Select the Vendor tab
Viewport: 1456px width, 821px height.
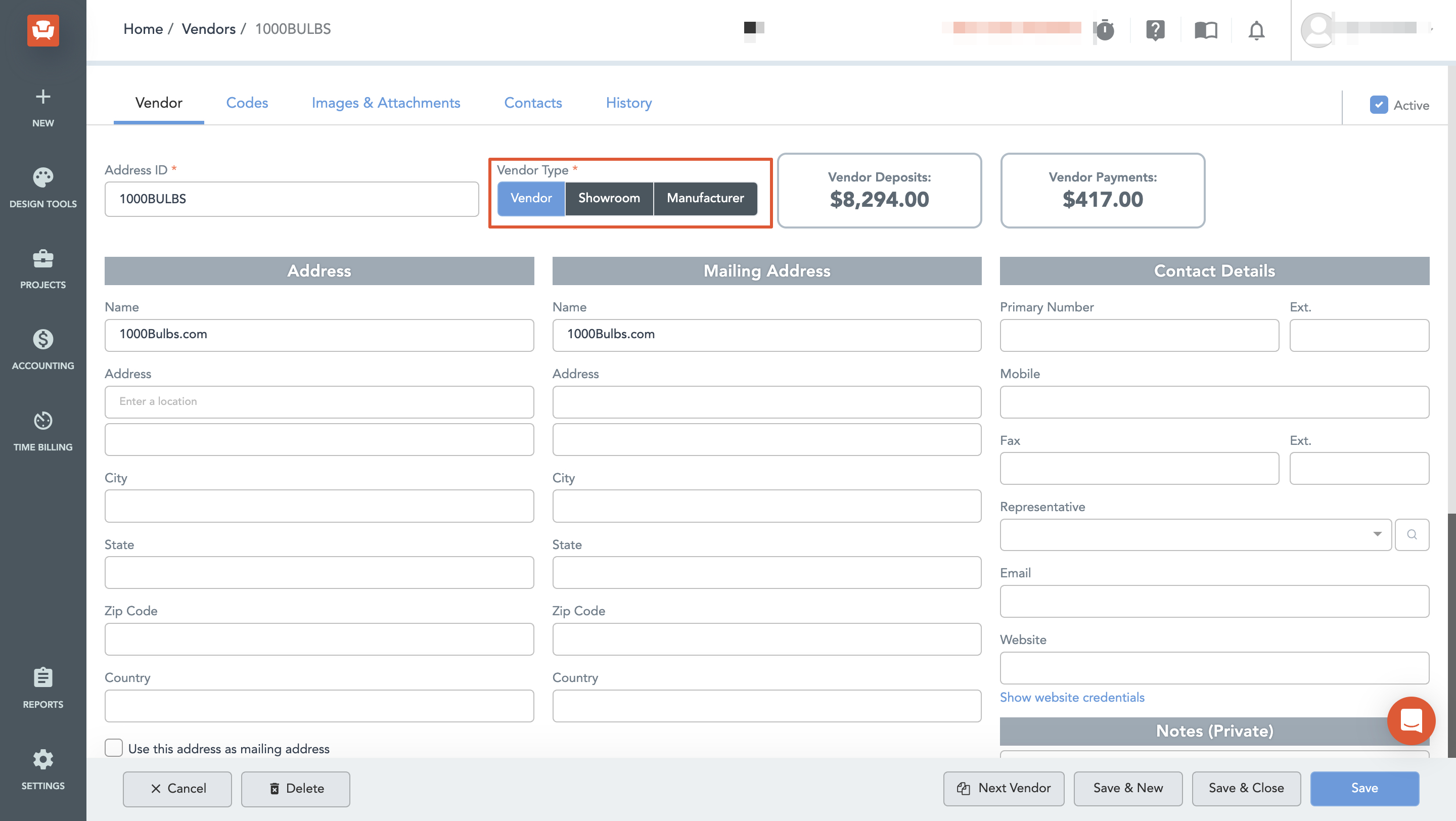click(x=159, y=103)
